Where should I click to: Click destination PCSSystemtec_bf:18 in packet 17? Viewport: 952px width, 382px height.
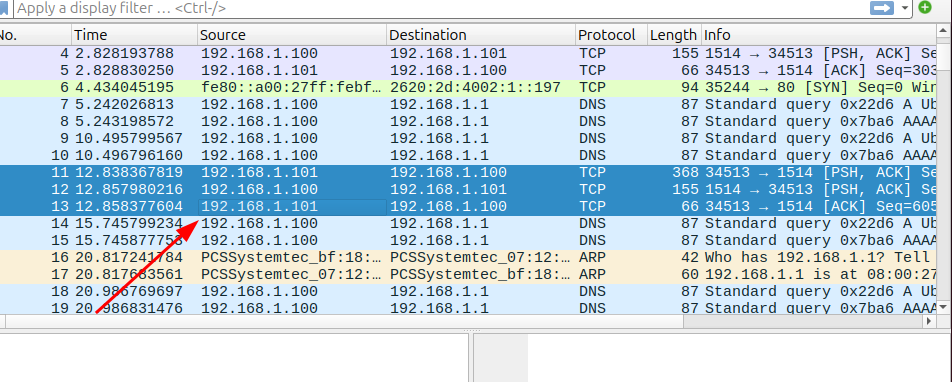(480, 275)
